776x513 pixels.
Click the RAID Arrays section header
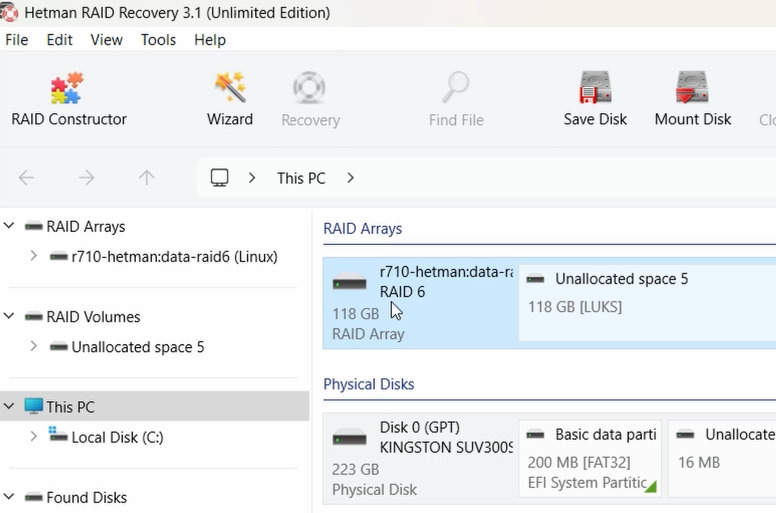[x=362, y=229]
